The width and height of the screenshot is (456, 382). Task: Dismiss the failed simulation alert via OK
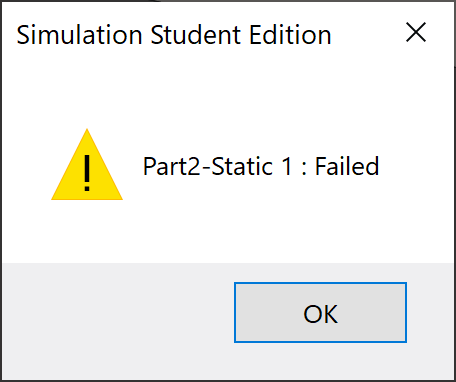[320, 312]
